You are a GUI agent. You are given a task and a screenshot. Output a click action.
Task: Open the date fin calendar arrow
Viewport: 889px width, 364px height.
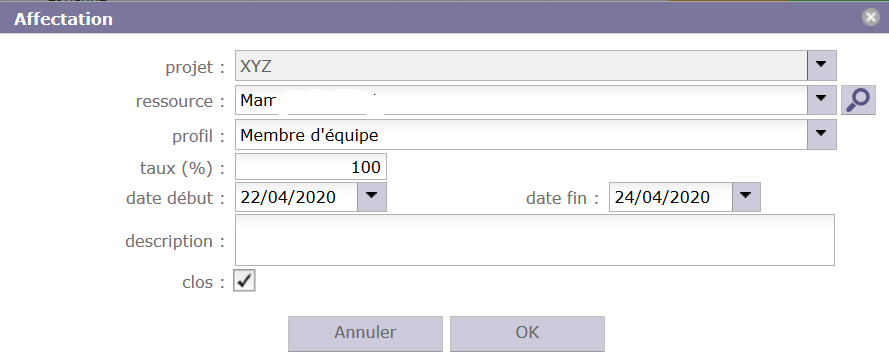[746, 197]
